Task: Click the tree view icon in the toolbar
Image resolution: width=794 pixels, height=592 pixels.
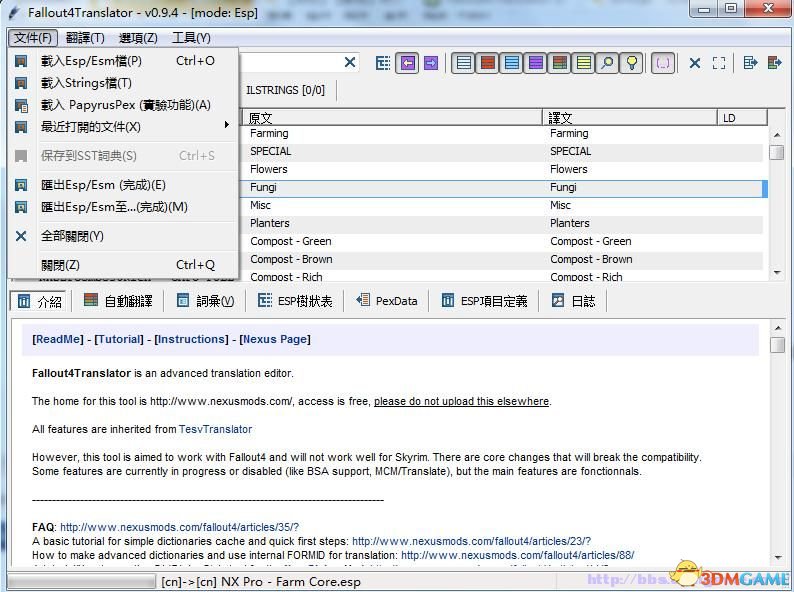Action: [383, 63]
